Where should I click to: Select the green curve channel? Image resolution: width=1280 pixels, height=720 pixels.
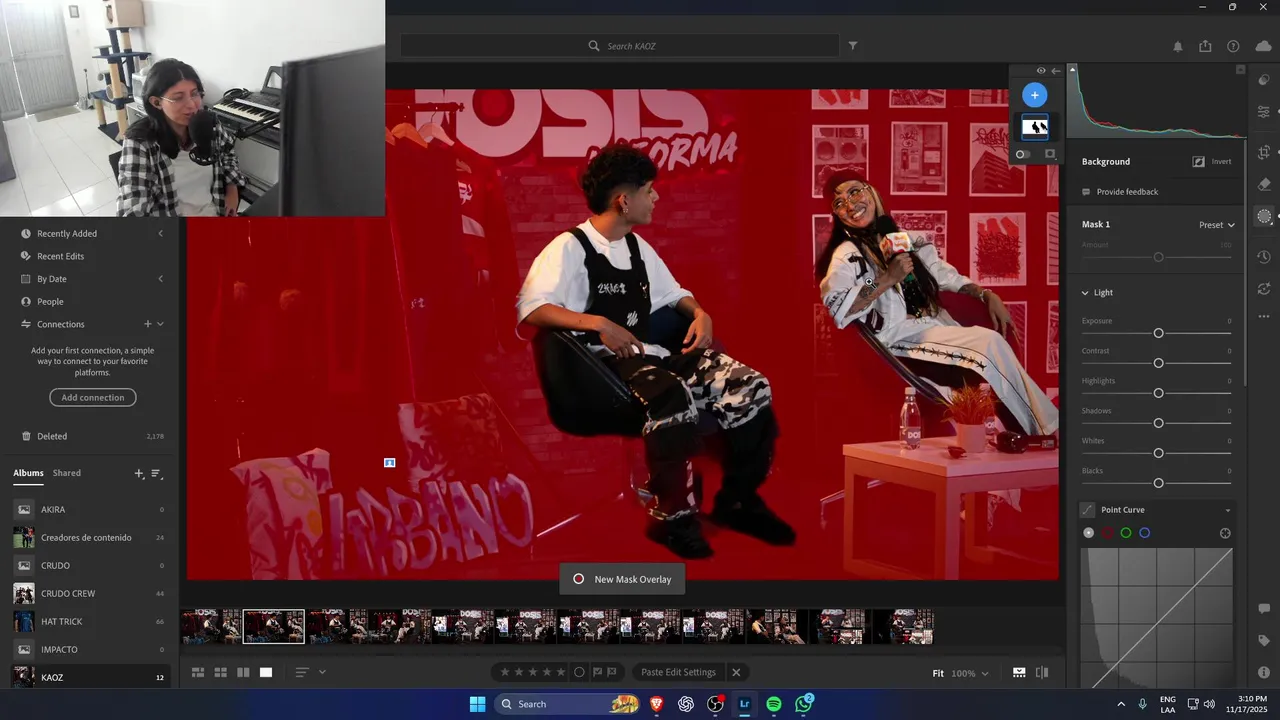[1126, 533]
